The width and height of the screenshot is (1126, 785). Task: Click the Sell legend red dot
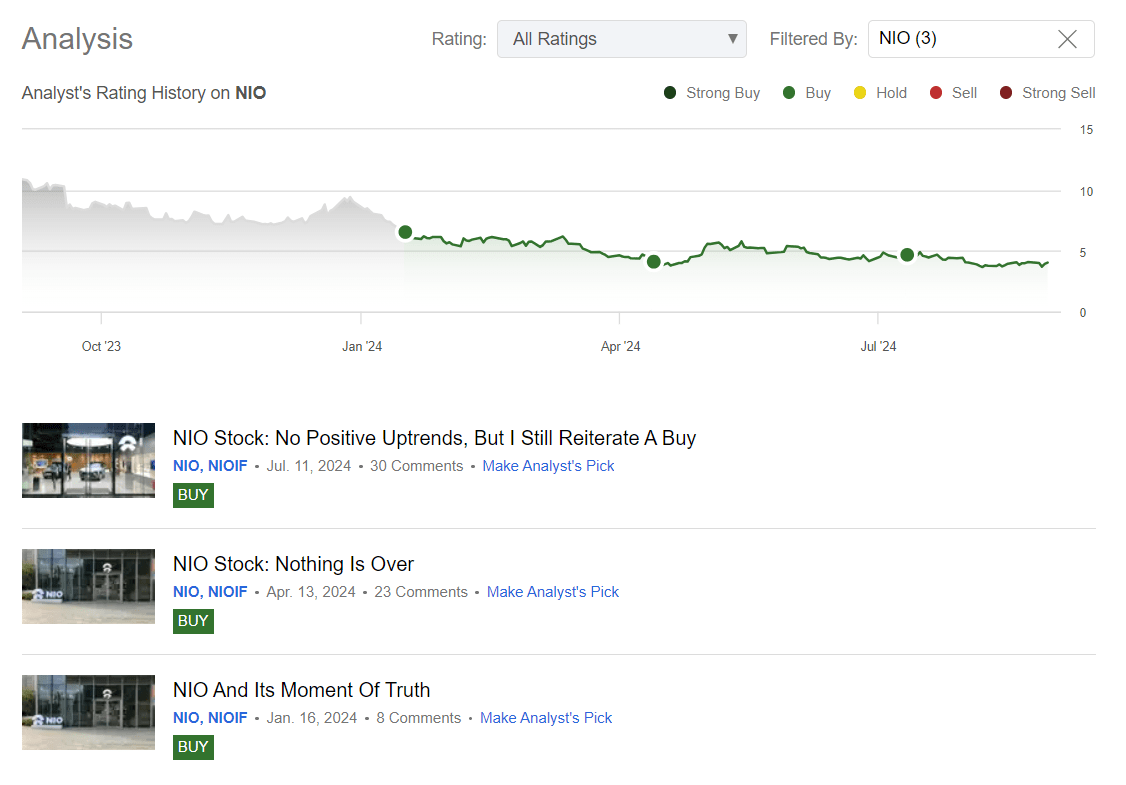[936, 93]
